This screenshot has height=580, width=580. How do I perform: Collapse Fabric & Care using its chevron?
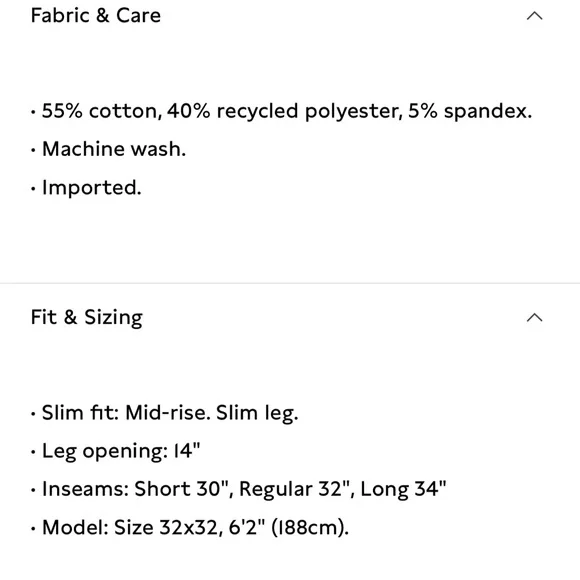point(535,16)
